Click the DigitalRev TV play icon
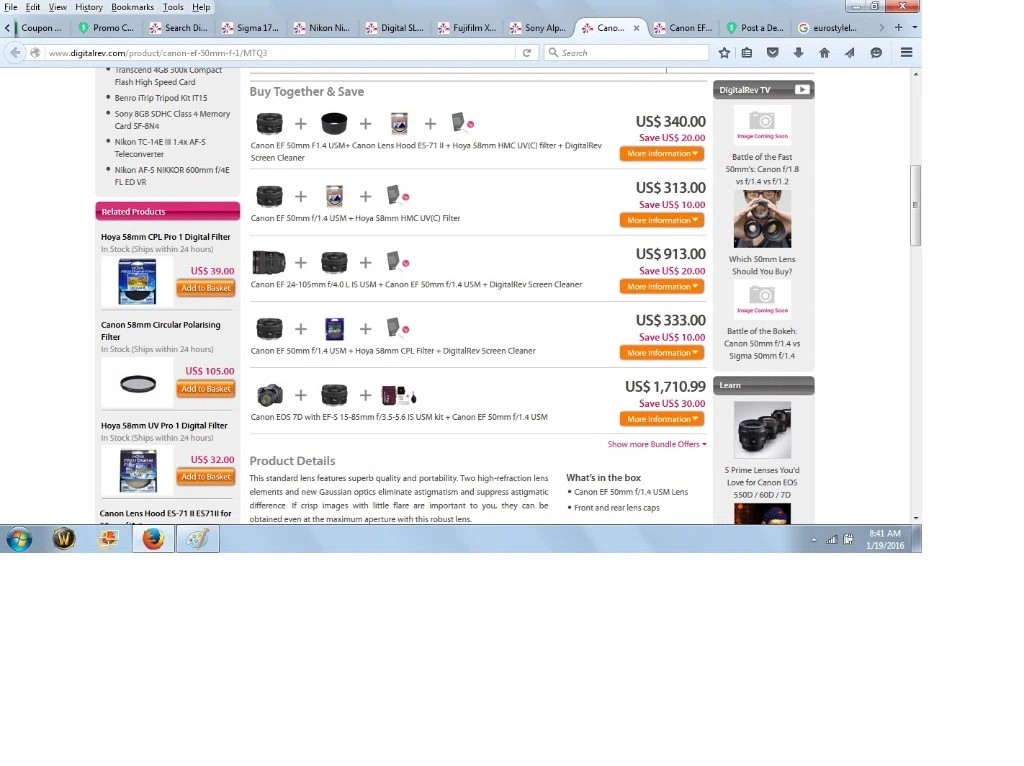1024x766 pixels. point(802,89)
